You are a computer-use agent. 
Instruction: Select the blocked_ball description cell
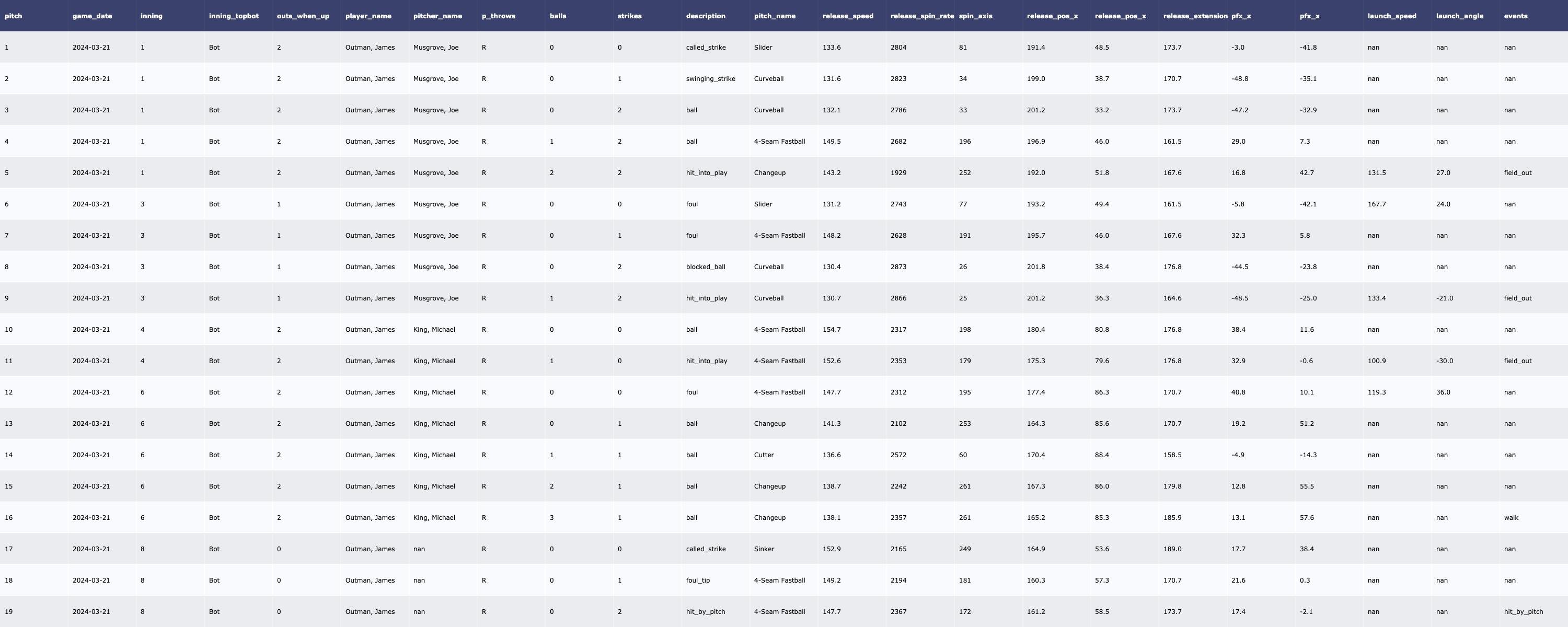coord(706,266)
